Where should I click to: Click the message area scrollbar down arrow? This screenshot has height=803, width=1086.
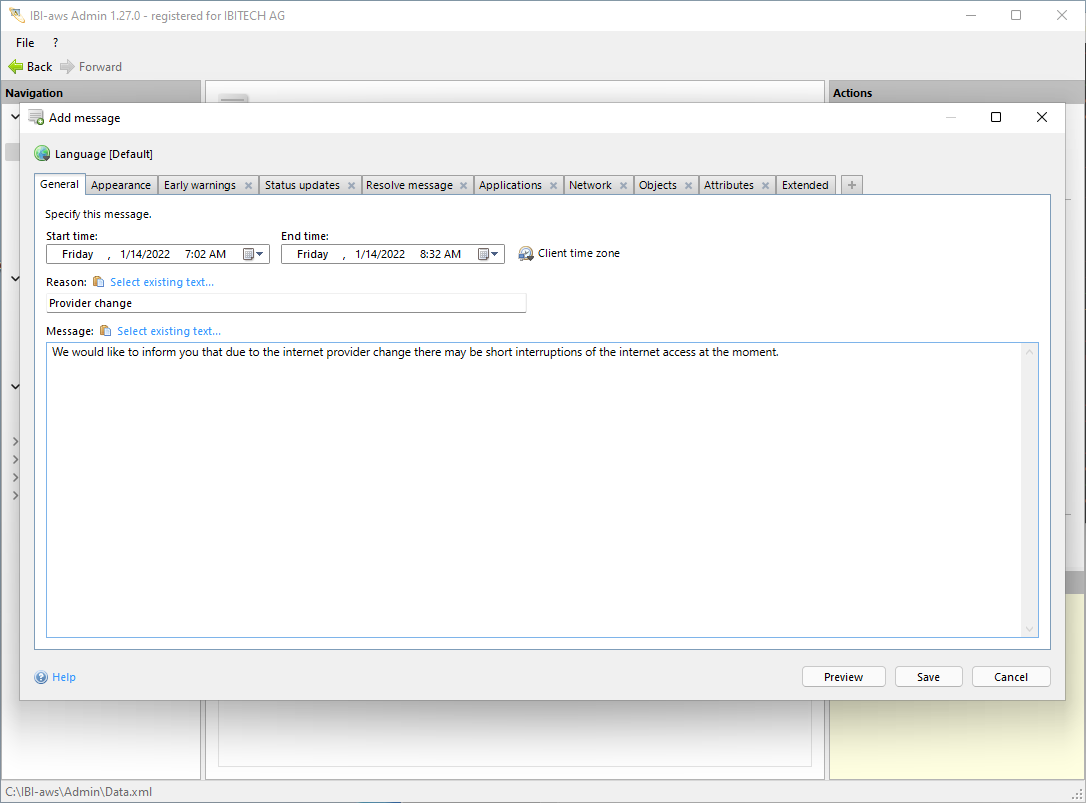click(1029, 629)
